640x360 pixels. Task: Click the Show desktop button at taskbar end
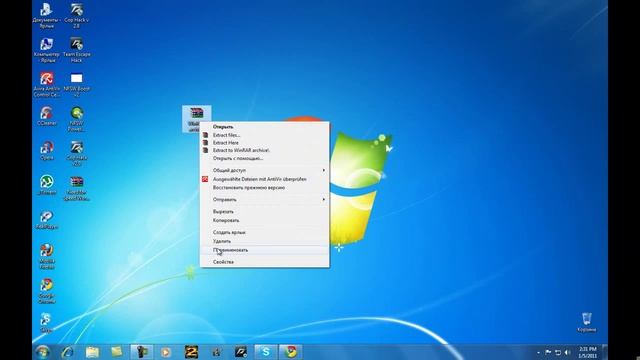[x=605, y=352]
